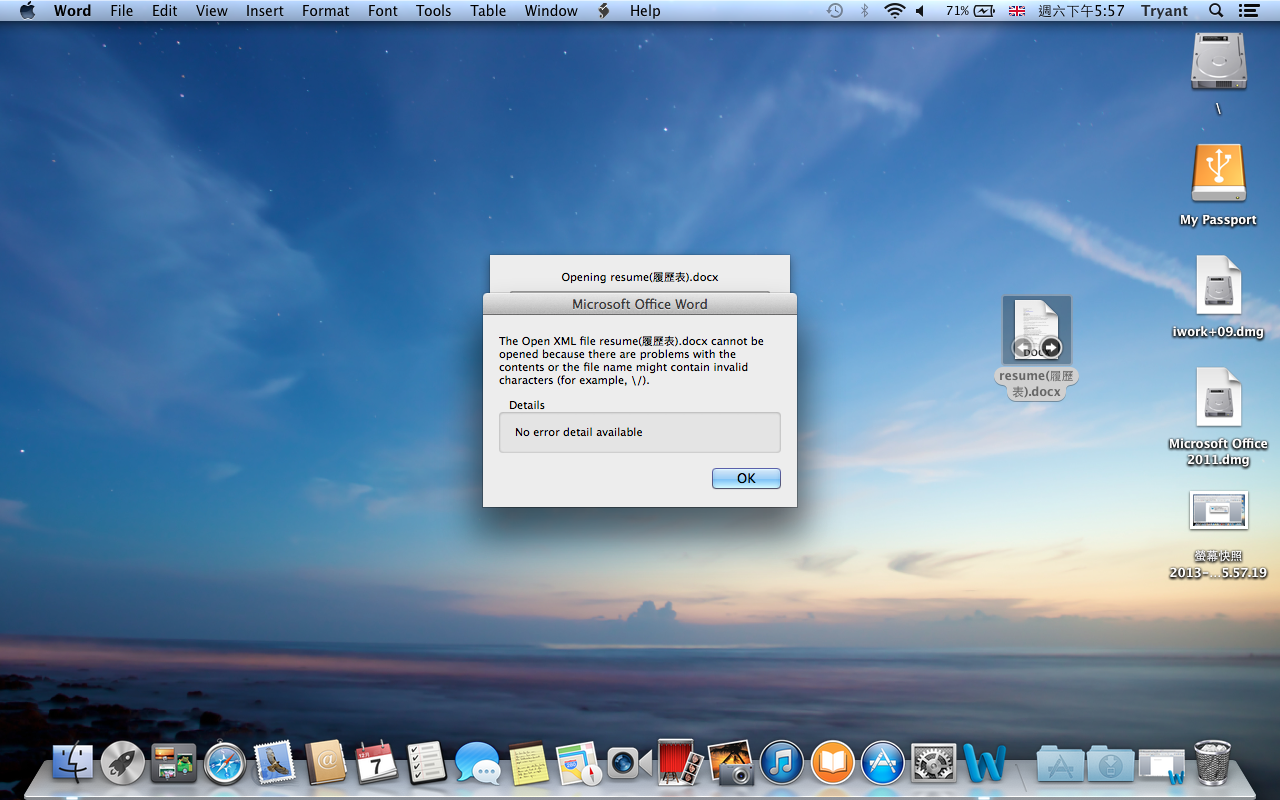Open Maps from the Dock
The height and width of the screenshot is (800, 1280).
579,763
